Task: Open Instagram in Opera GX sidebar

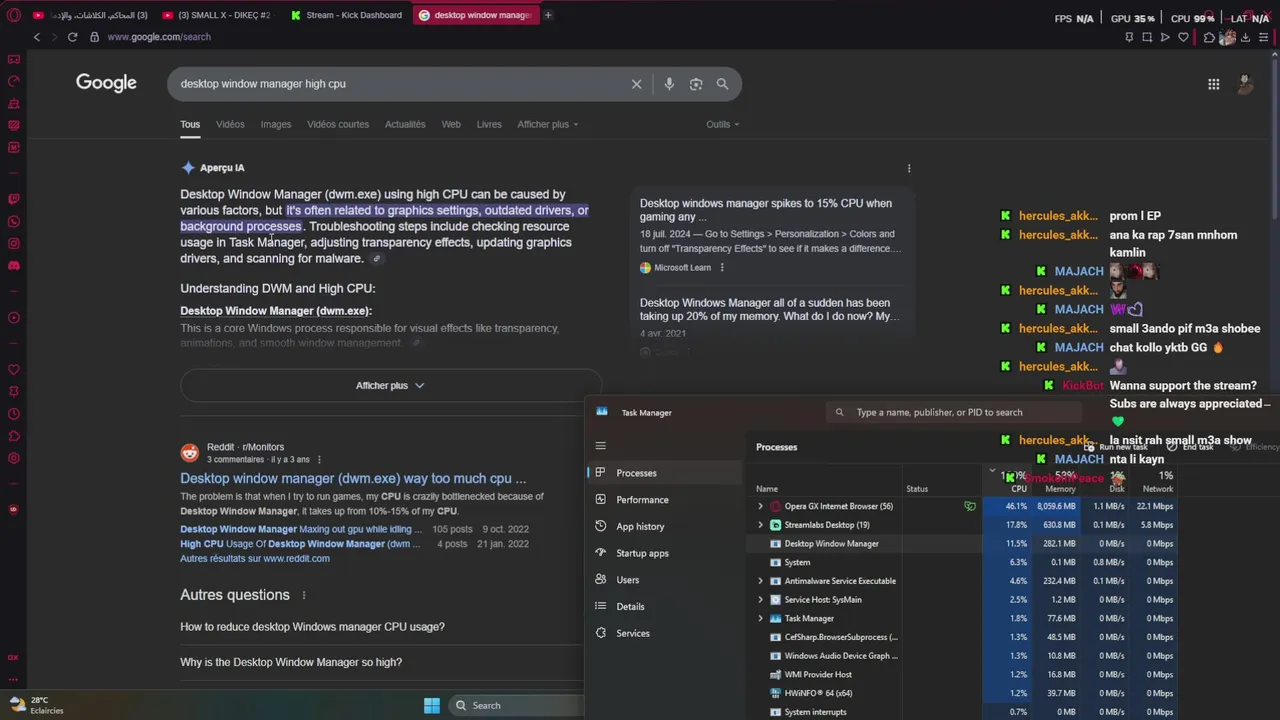Action: [13, 243]
